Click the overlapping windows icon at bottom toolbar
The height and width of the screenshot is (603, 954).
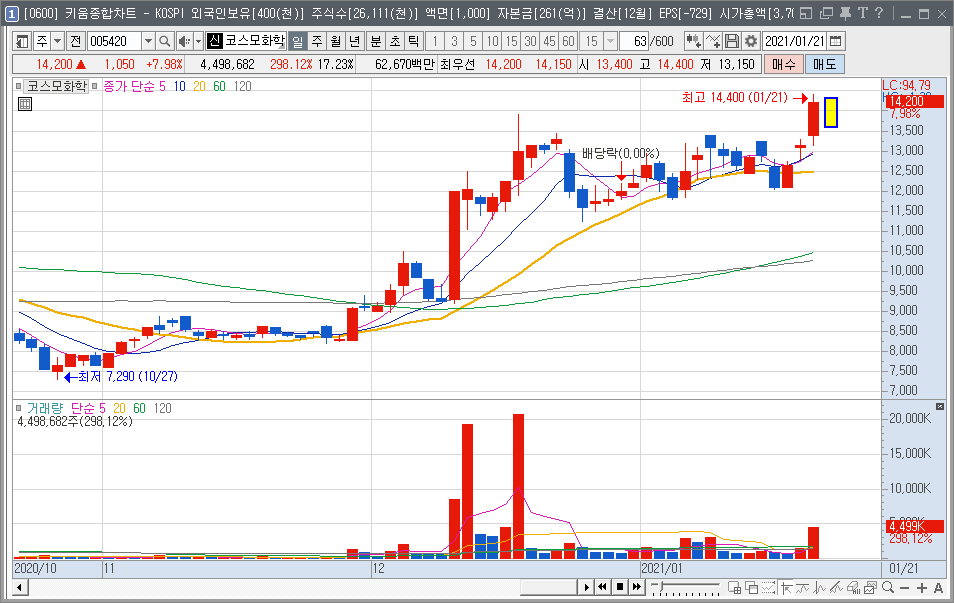tap(752, 587)
